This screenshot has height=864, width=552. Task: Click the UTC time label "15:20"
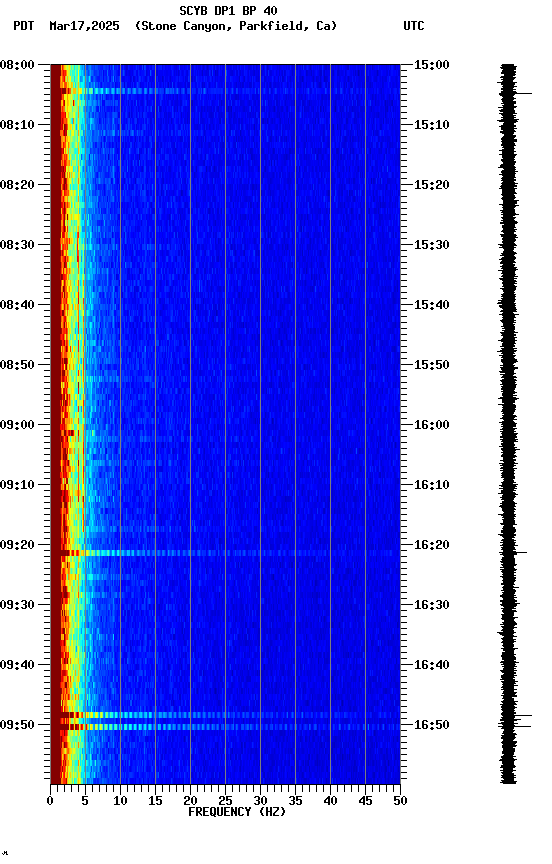[x=431, y=185]
